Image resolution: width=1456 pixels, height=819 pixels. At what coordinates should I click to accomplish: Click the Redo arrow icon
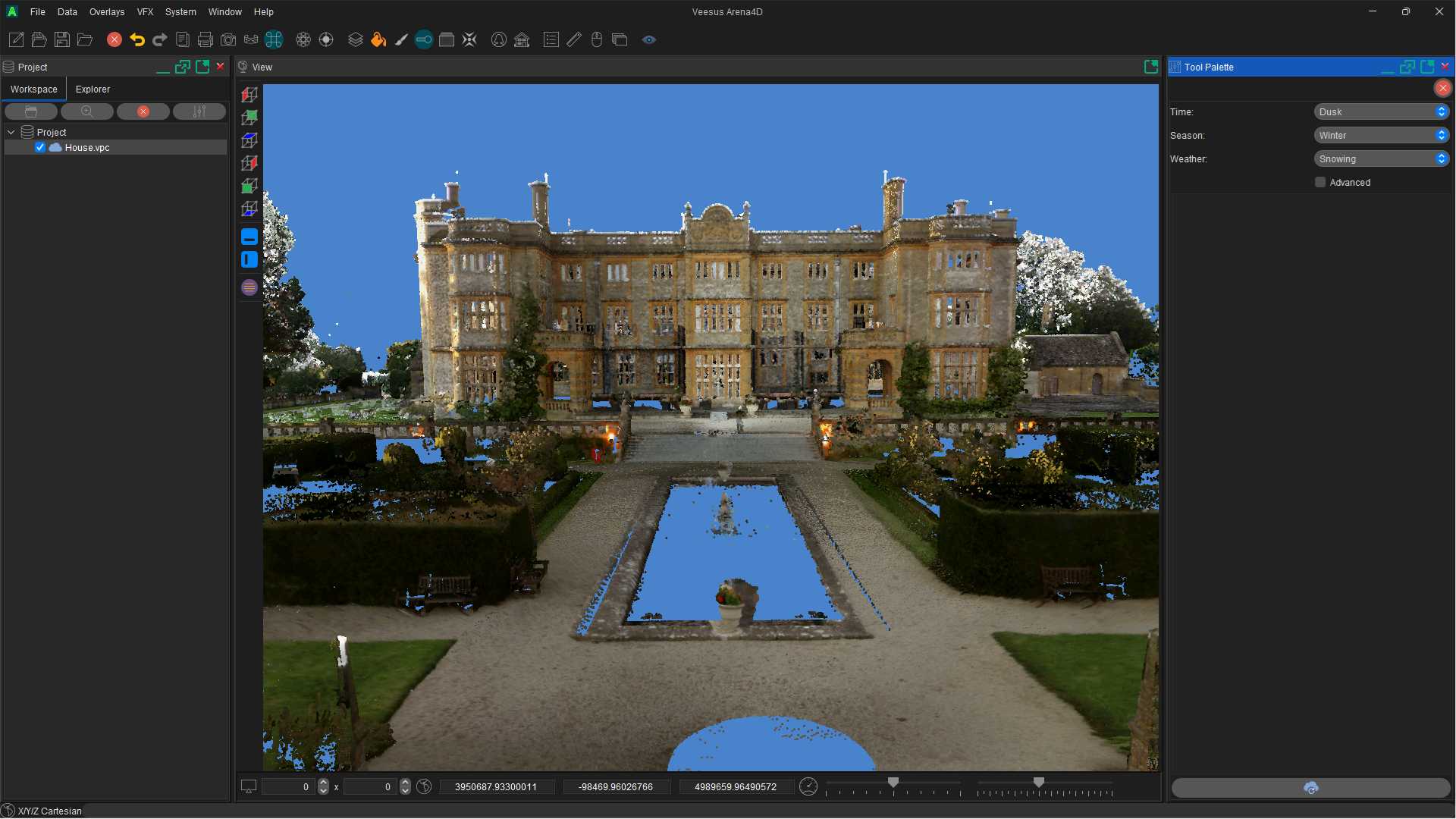click(159, 39)
